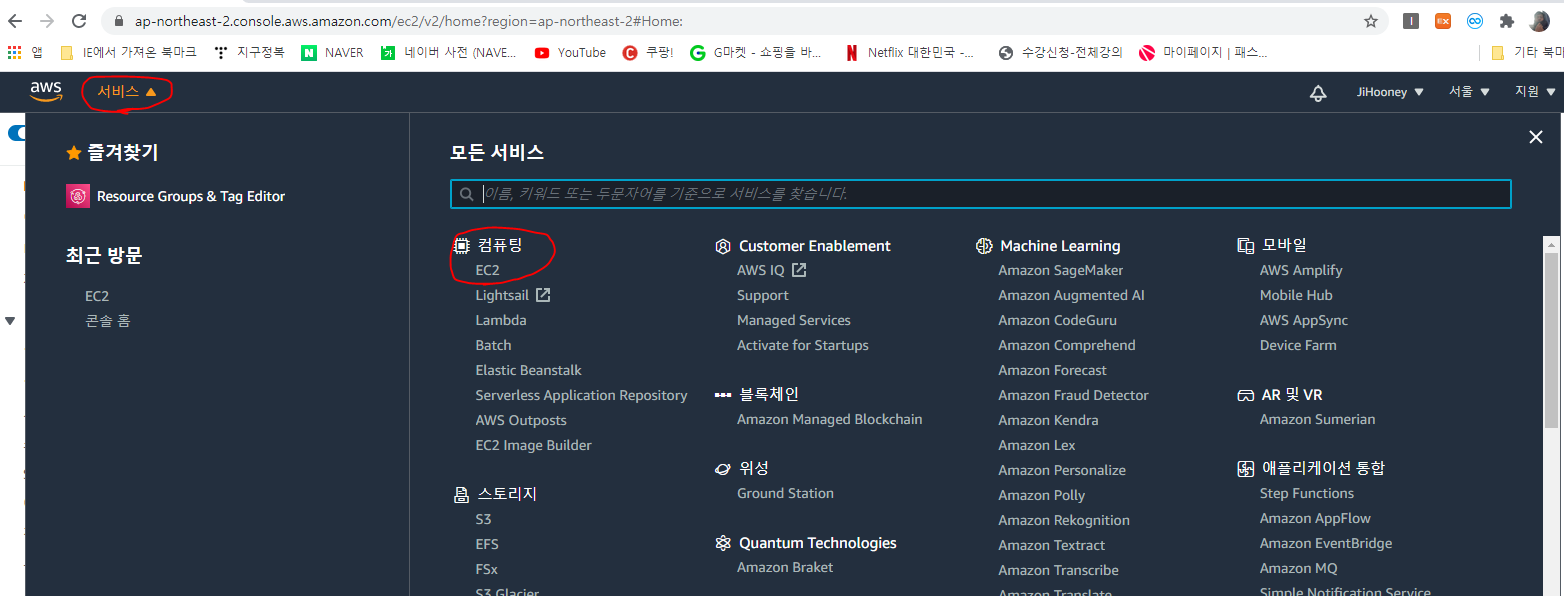The width and height of the screenshot is (1564, 596).
Task: Open the 지구정복 bookmark
Action: coord(250,53)
